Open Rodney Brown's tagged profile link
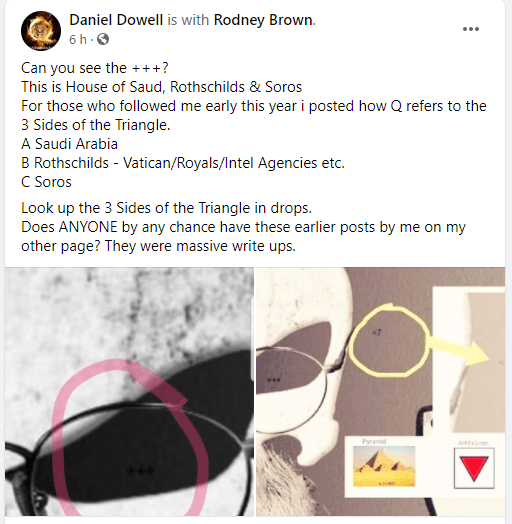The image size is (512, 524). [263, 20]
